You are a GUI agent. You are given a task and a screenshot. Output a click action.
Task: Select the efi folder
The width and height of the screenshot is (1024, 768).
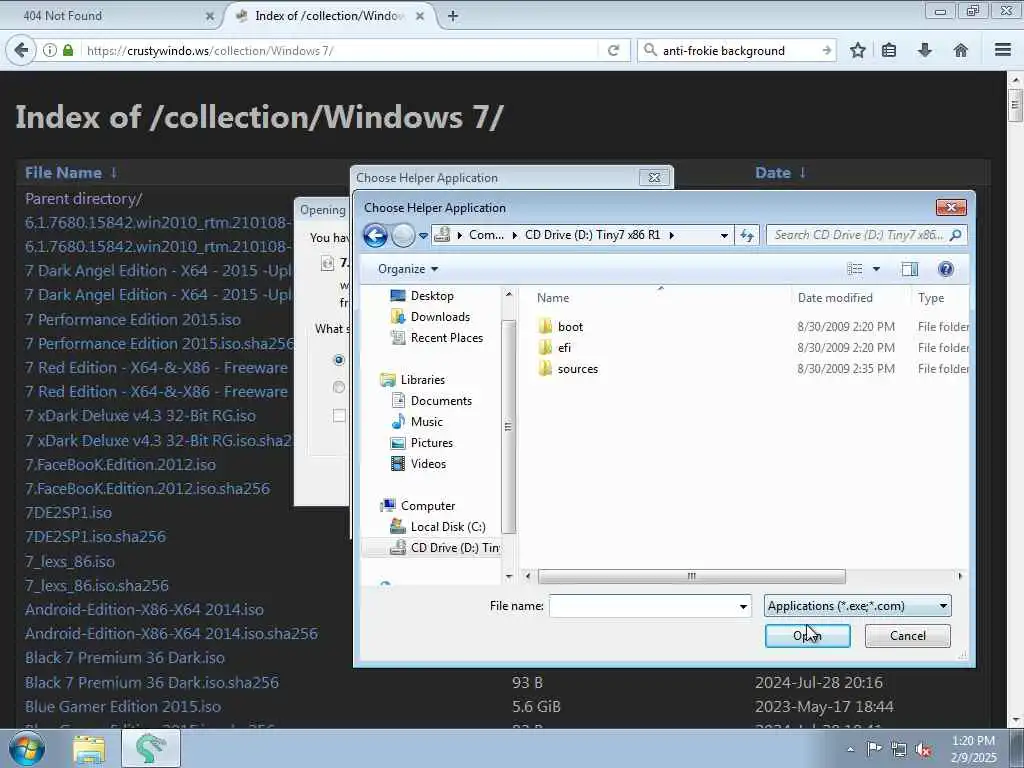click(564, 347)
